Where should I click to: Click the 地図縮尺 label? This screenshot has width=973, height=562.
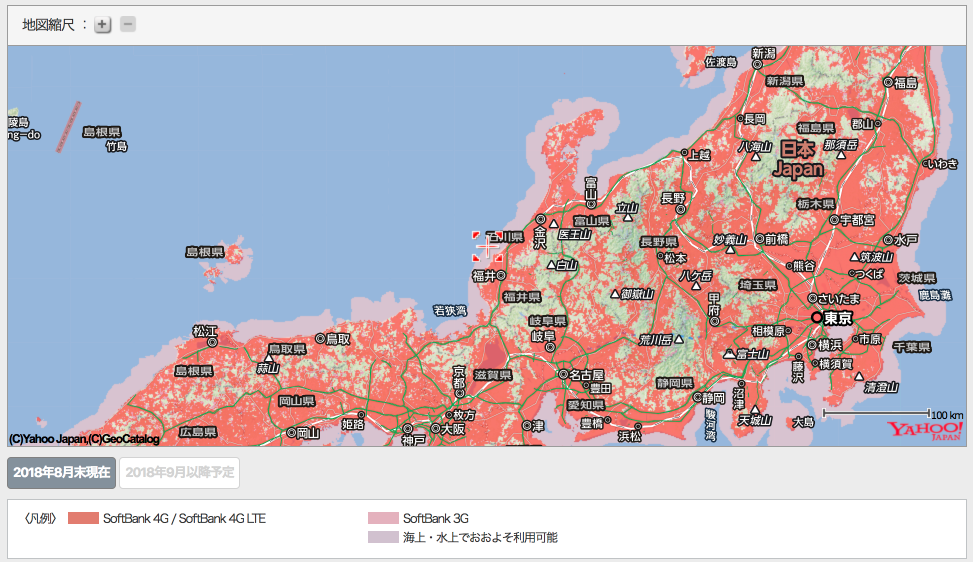(x=48, y=25)
